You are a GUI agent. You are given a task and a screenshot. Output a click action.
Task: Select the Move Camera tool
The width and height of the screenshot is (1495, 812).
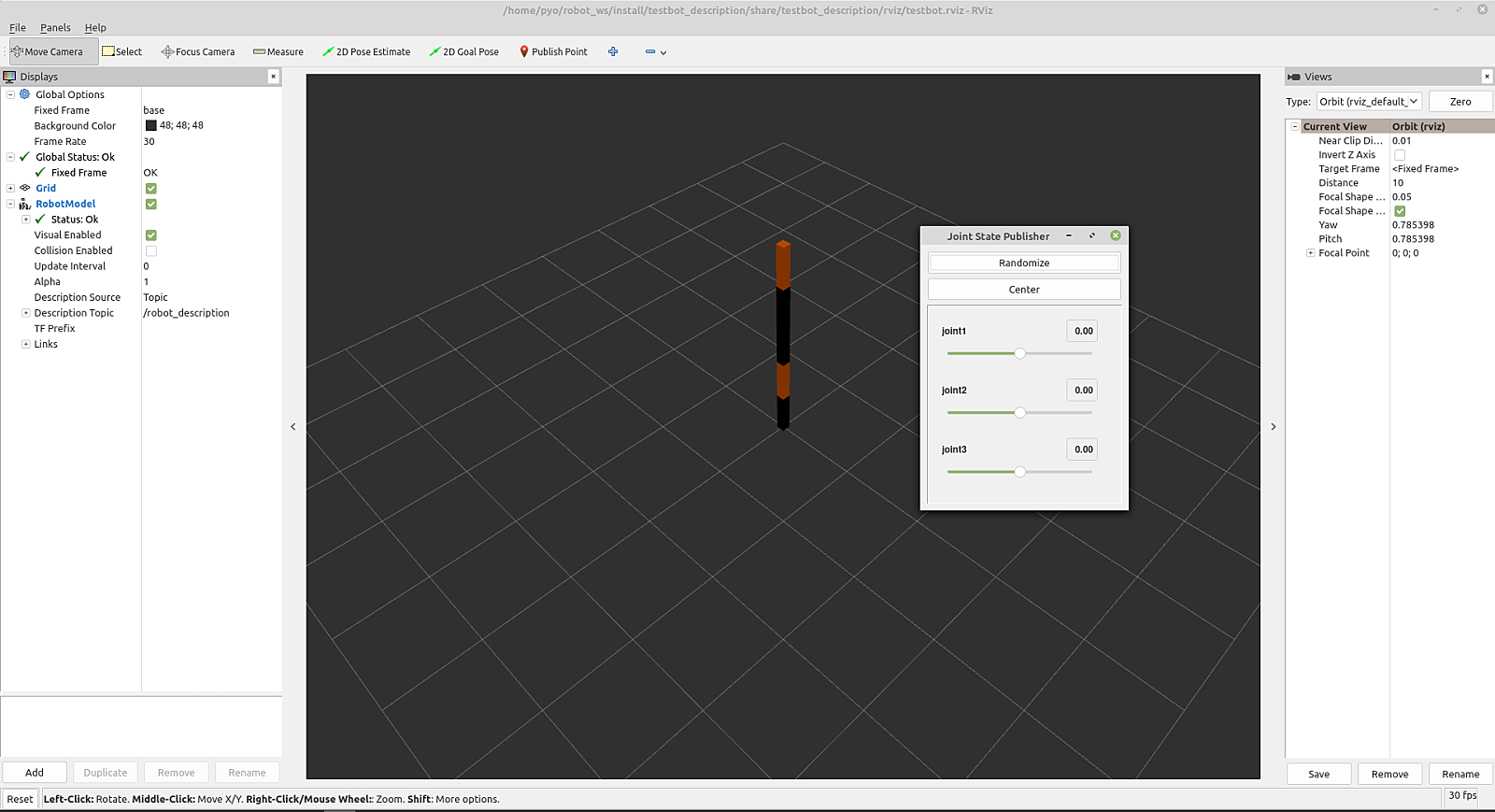click(x=48, y=52)
